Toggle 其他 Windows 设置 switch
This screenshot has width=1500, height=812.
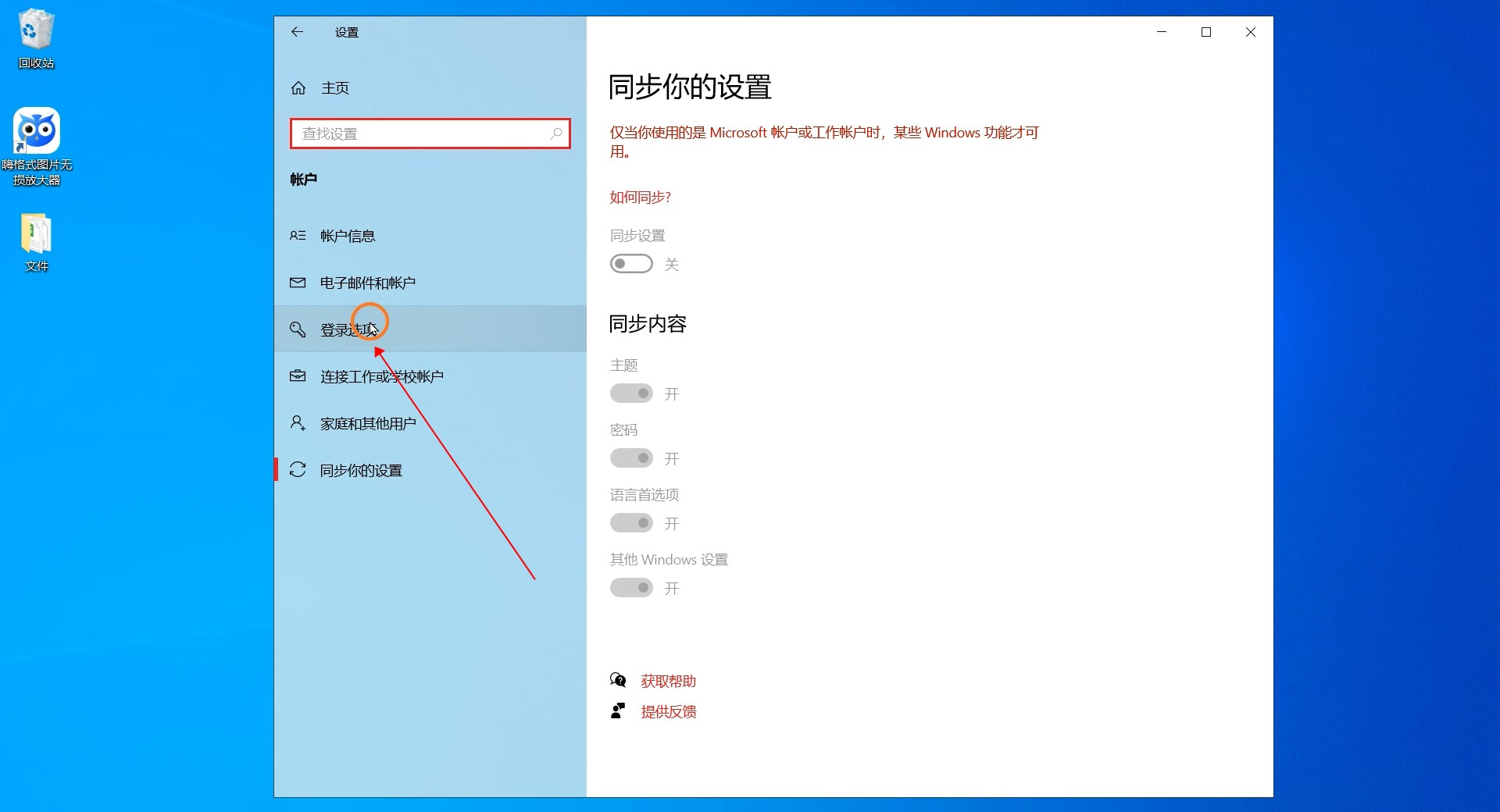pyautogui.click(x=631, y=588)
